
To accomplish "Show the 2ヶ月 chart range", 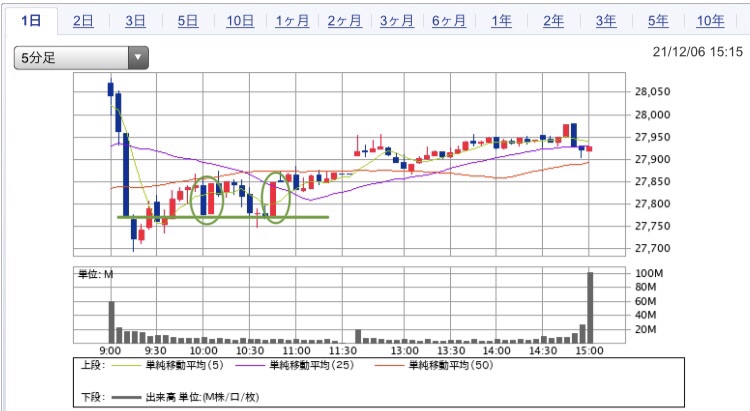I will pos(344,21).
